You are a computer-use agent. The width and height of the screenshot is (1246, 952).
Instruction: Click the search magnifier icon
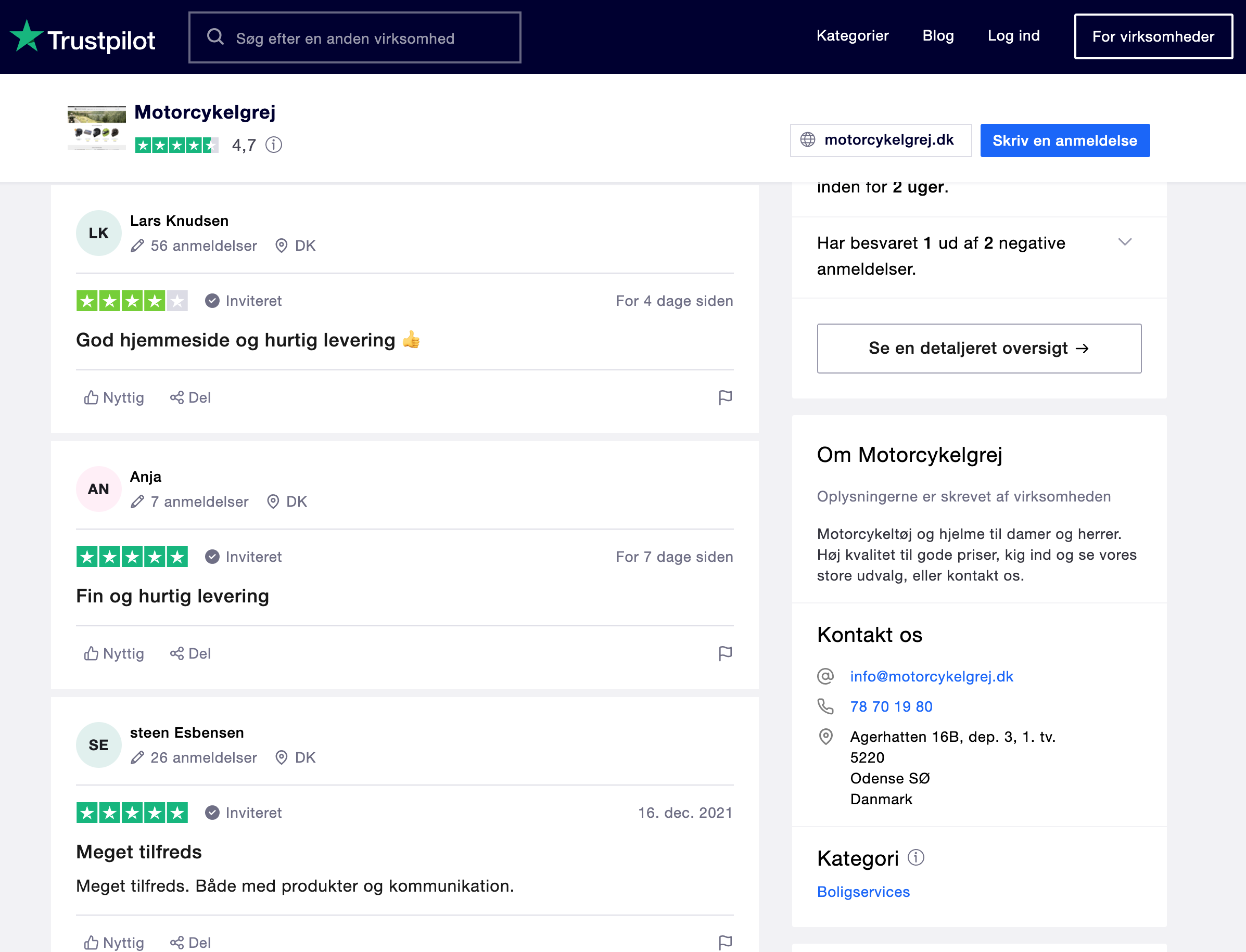[215, 37]
